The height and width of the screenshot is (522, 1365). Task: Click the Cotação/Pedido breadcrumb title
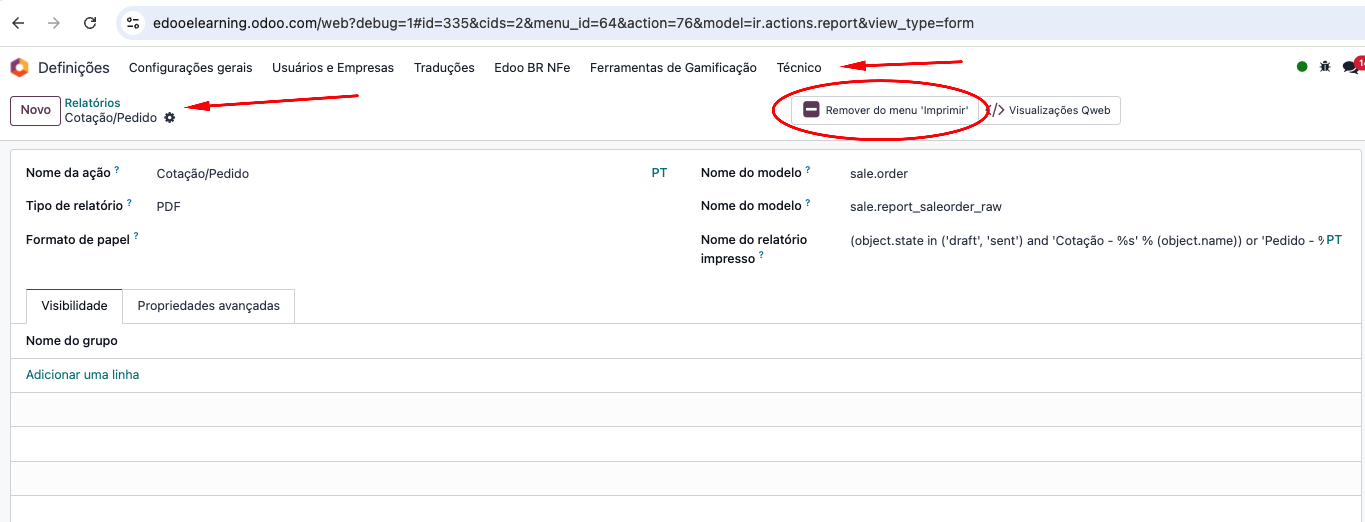tap(111, 117)
